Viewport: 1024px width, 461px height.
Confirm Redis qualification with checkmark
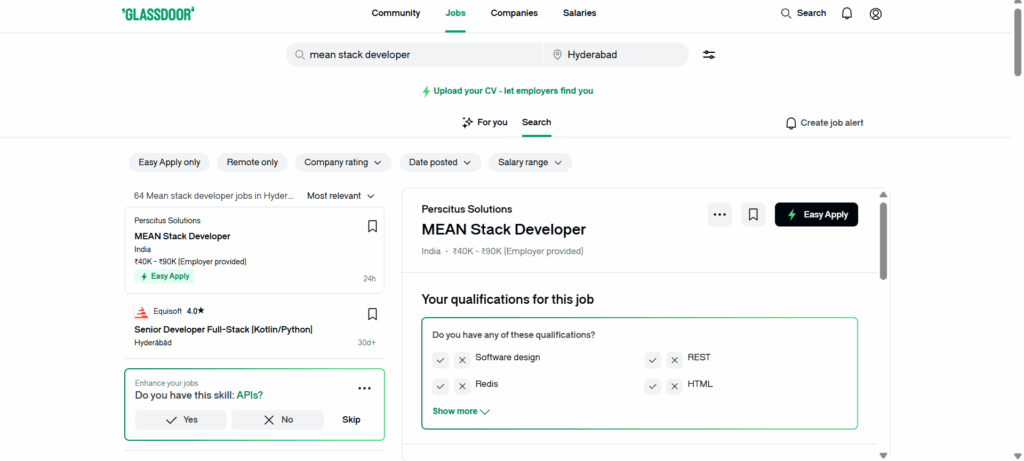tap(441, 387)
